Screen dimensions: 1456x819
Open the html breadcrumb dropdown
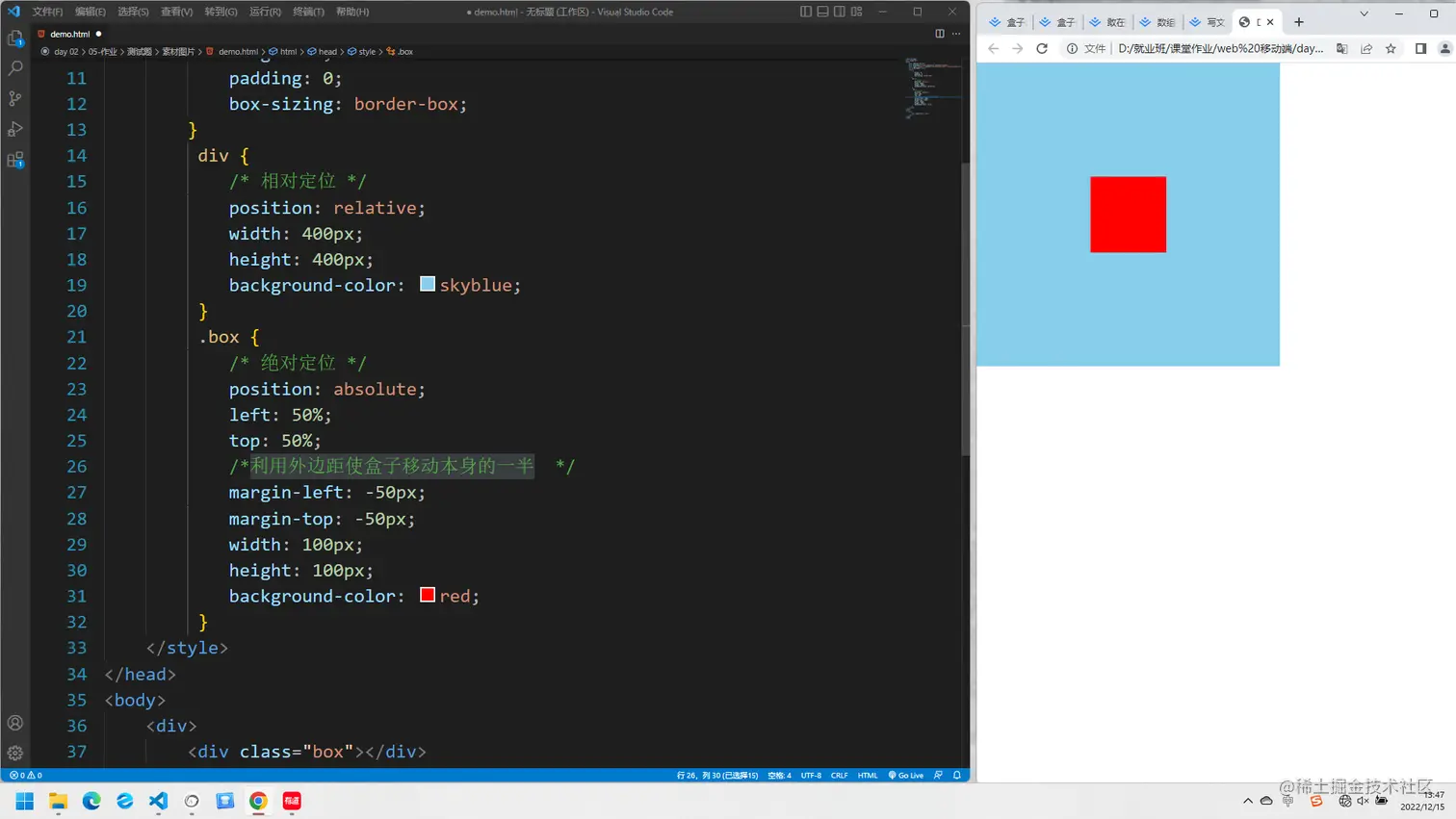tap(282, 52)
